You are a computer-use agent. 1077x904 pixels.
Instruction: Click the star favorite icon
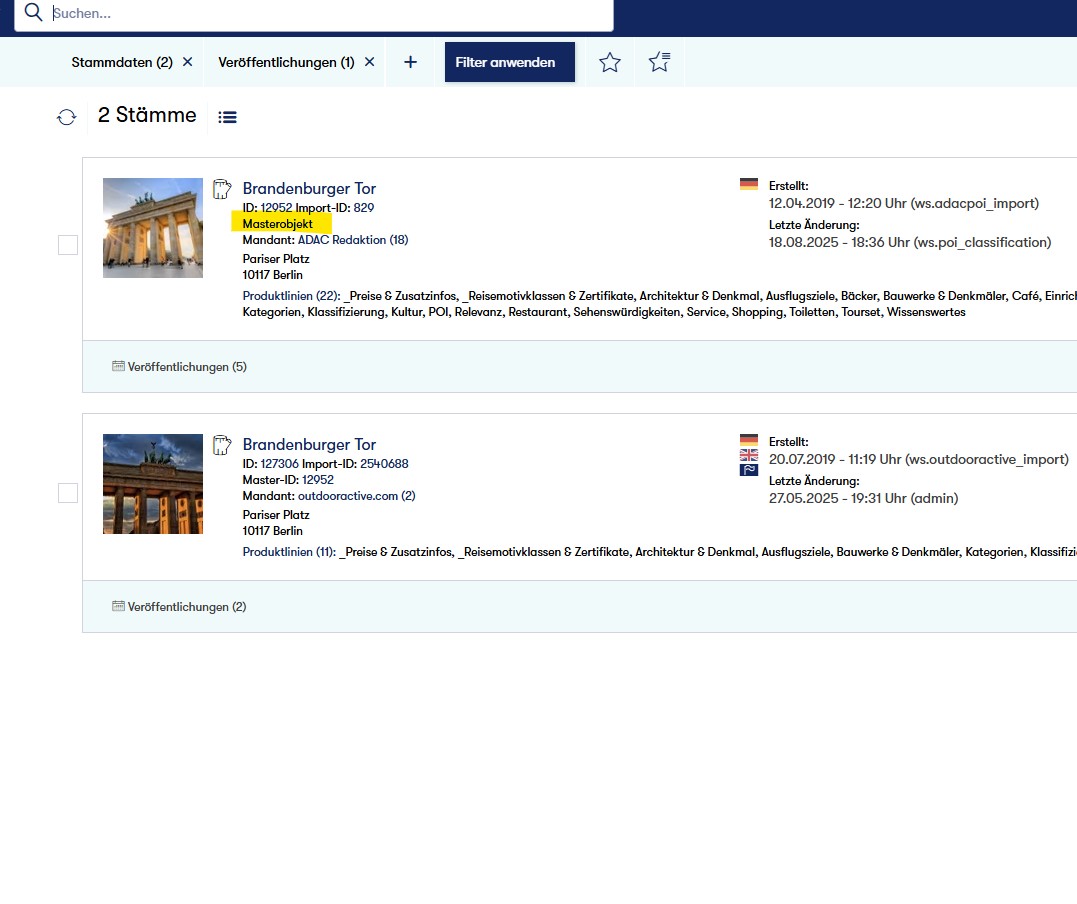610,62
